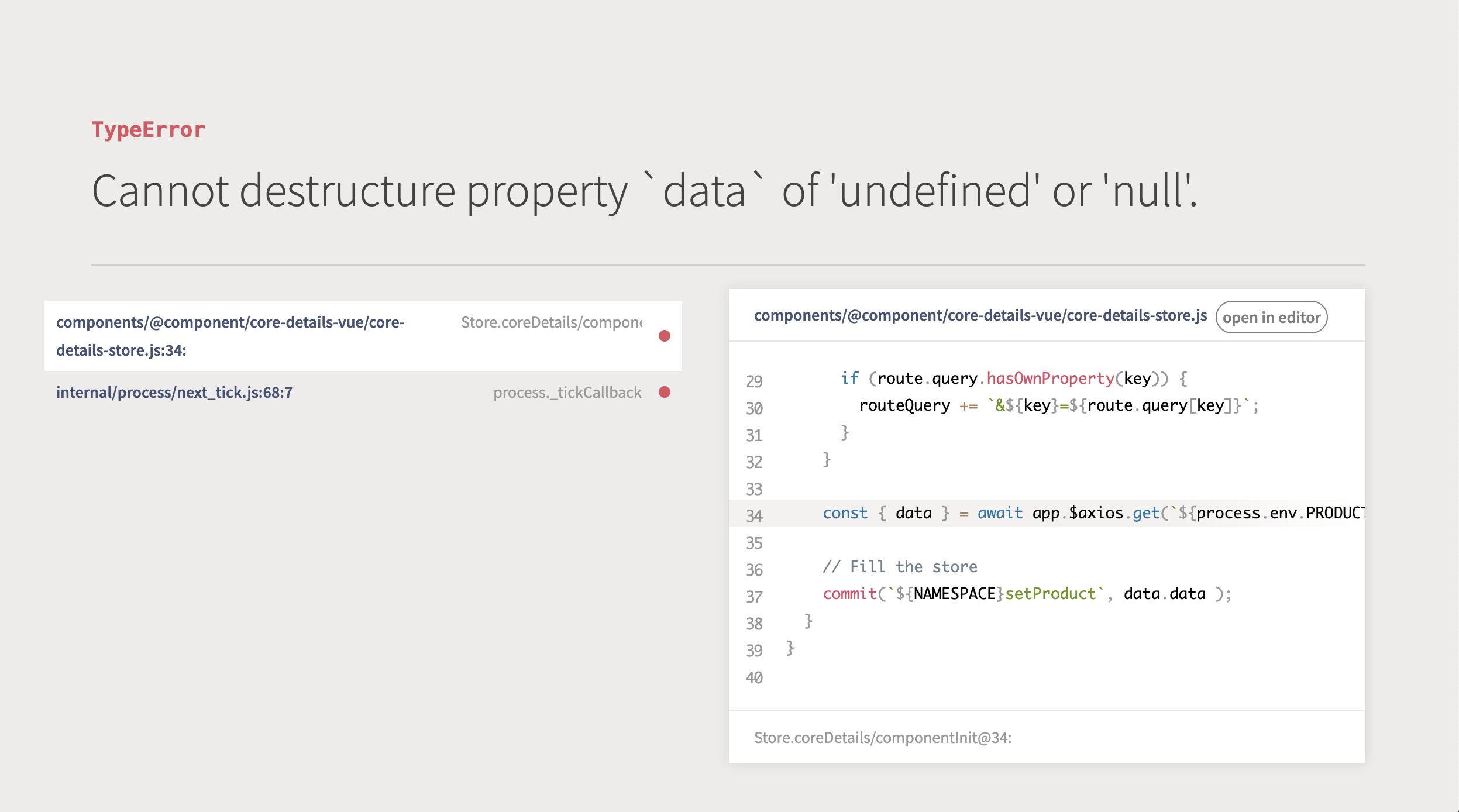Open the components/@component/core-details-vue file link
The height and width of the screenshot is (812, 1459).
[x=231, y=322]
